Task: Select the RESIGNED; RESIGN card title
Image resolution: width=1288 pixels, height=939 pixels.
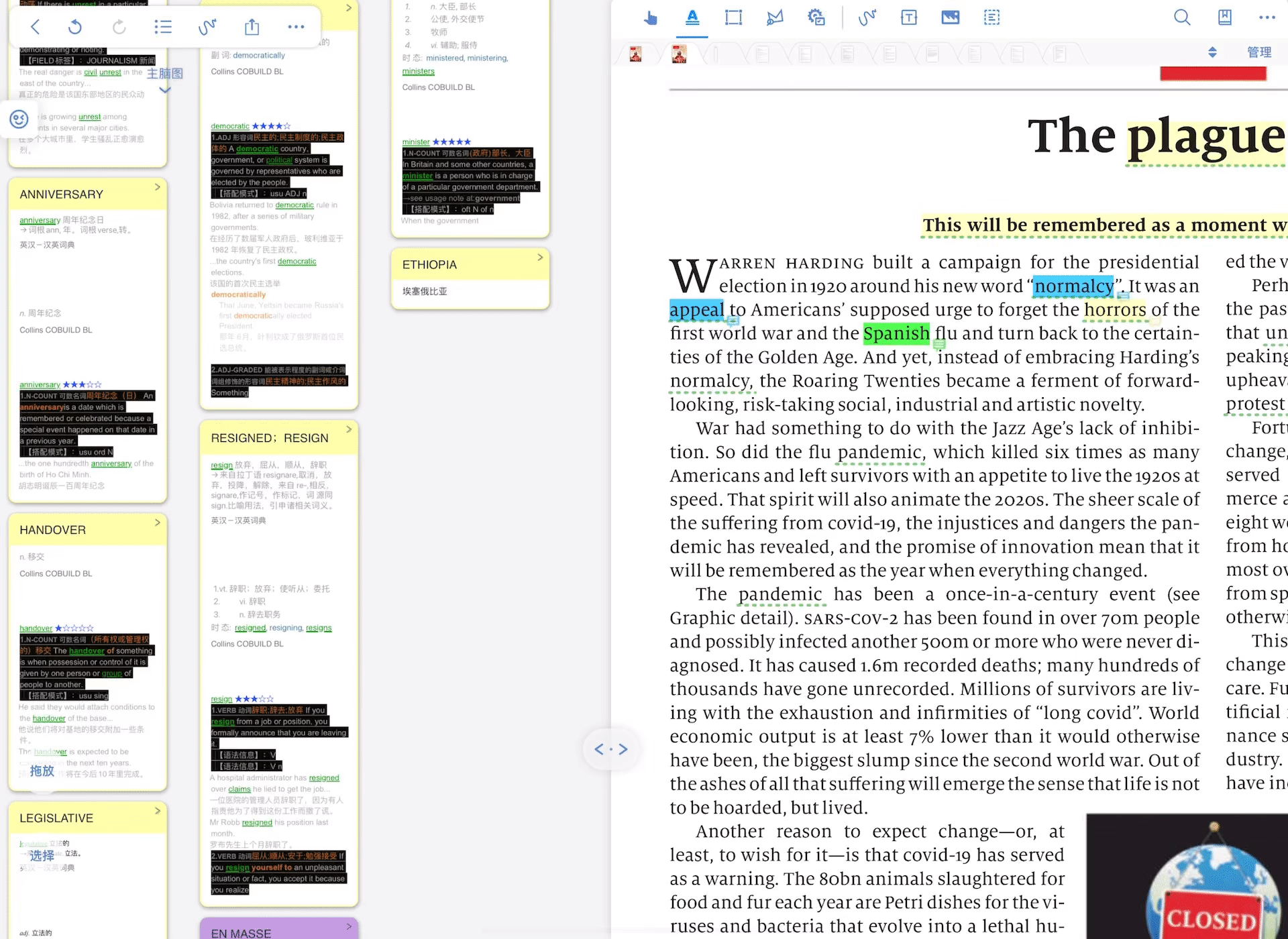Action: 270,438
